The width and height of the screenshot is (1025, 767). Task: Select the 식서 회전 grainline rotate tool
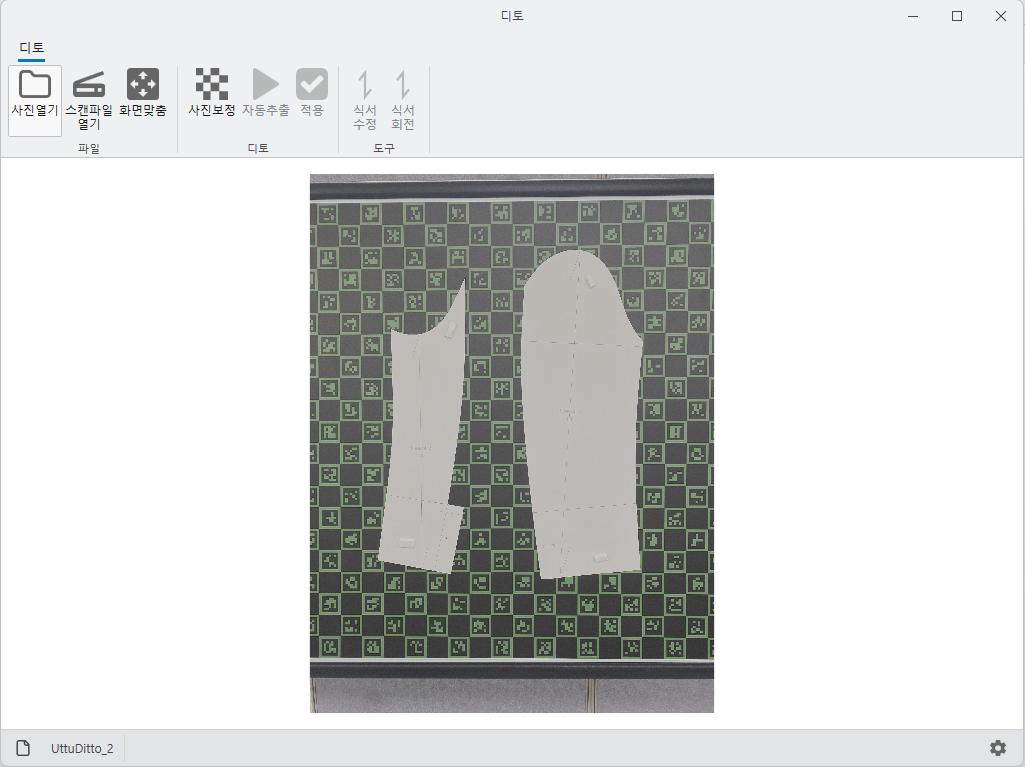tap(403, 100)
